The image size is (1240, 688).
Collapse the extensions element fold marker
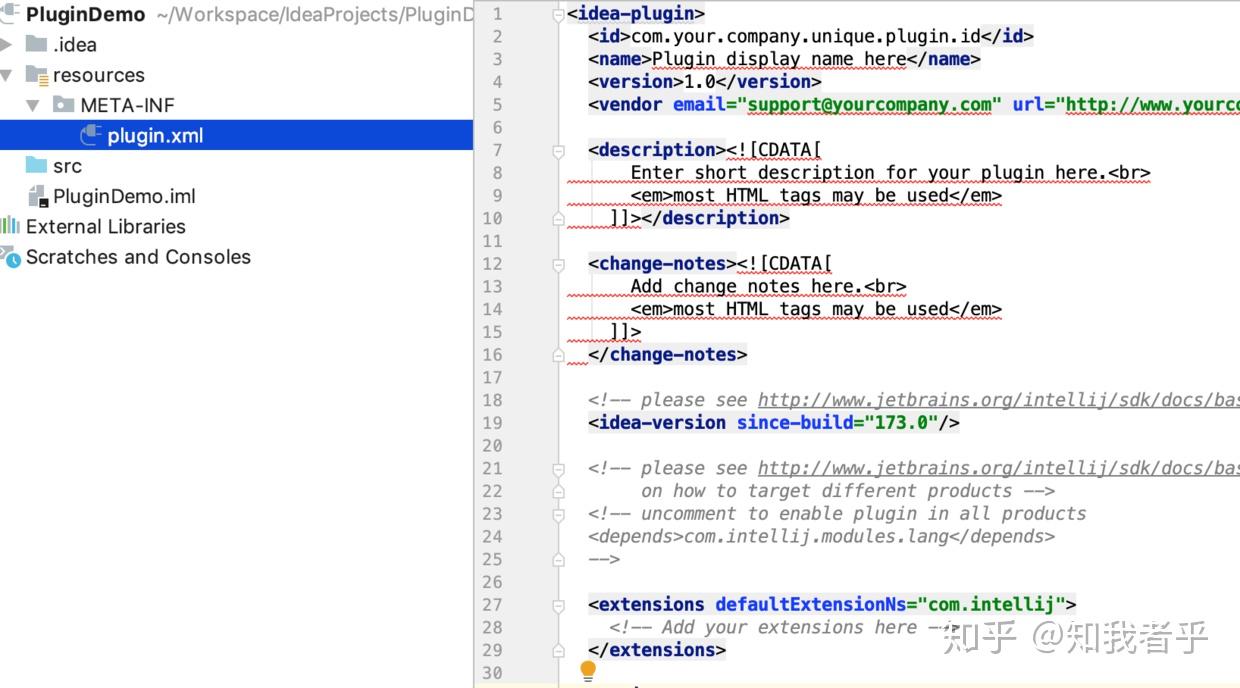click(x=558, y=604)
